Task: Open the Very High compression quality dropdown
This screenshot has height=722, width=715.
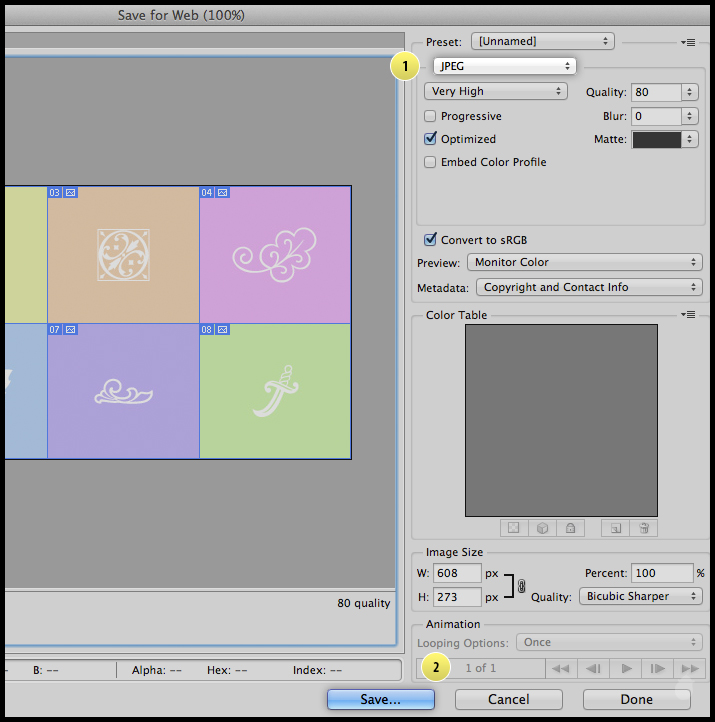Action: (496, 91)
